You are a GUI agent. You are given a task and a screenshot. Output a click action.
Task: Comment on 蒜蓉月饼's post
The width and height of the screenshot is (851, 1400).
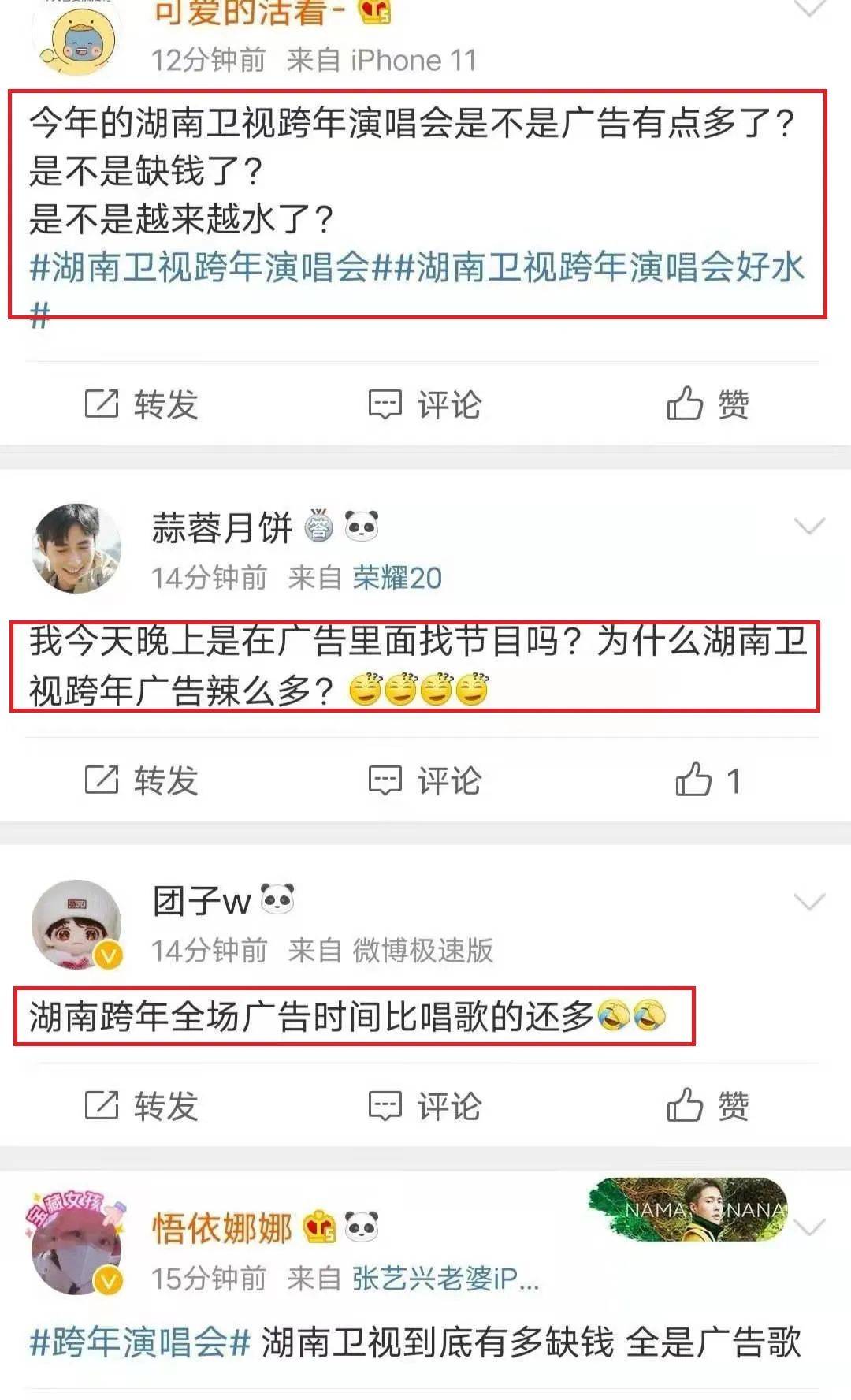[425, 780]
